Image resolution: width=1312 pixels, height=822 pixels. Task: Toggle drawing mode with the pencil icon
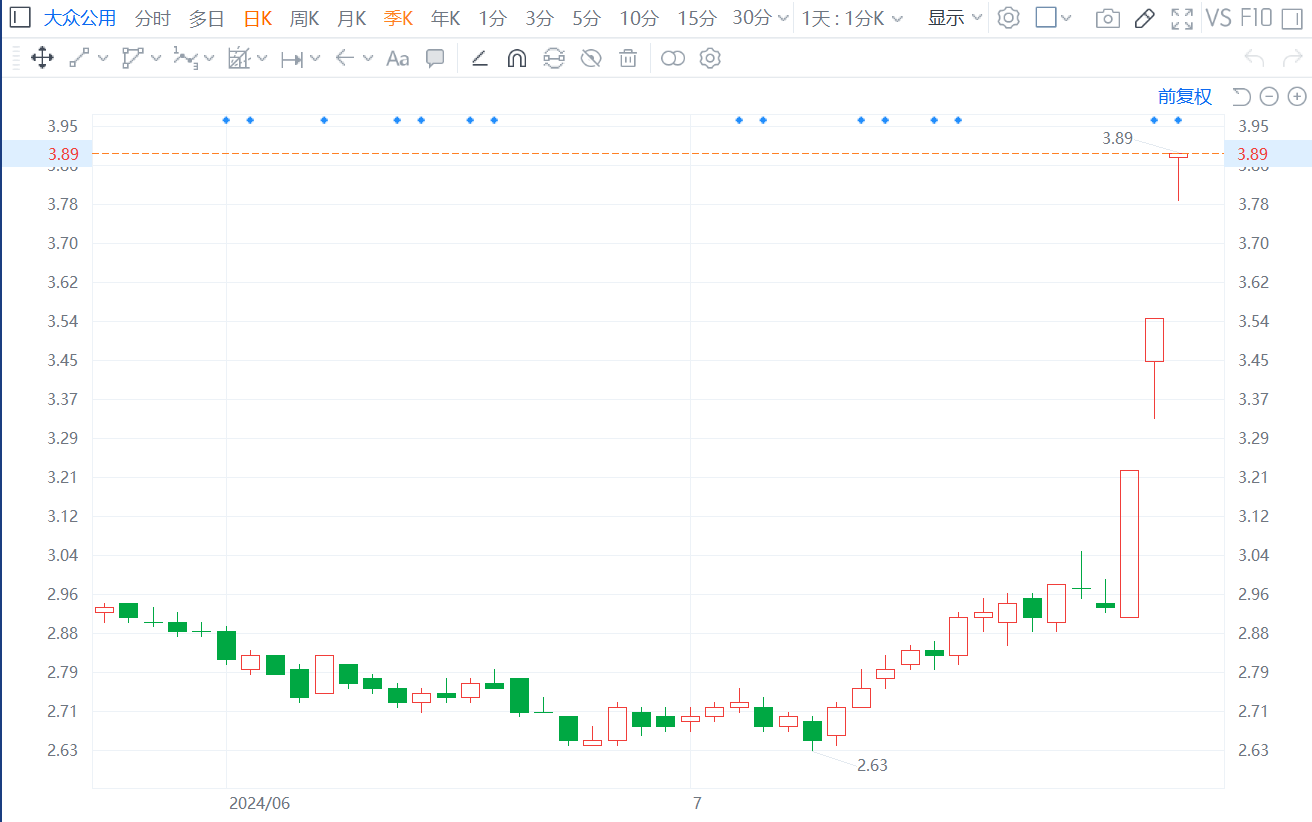pyautogui.click(x=1145, y=17)
